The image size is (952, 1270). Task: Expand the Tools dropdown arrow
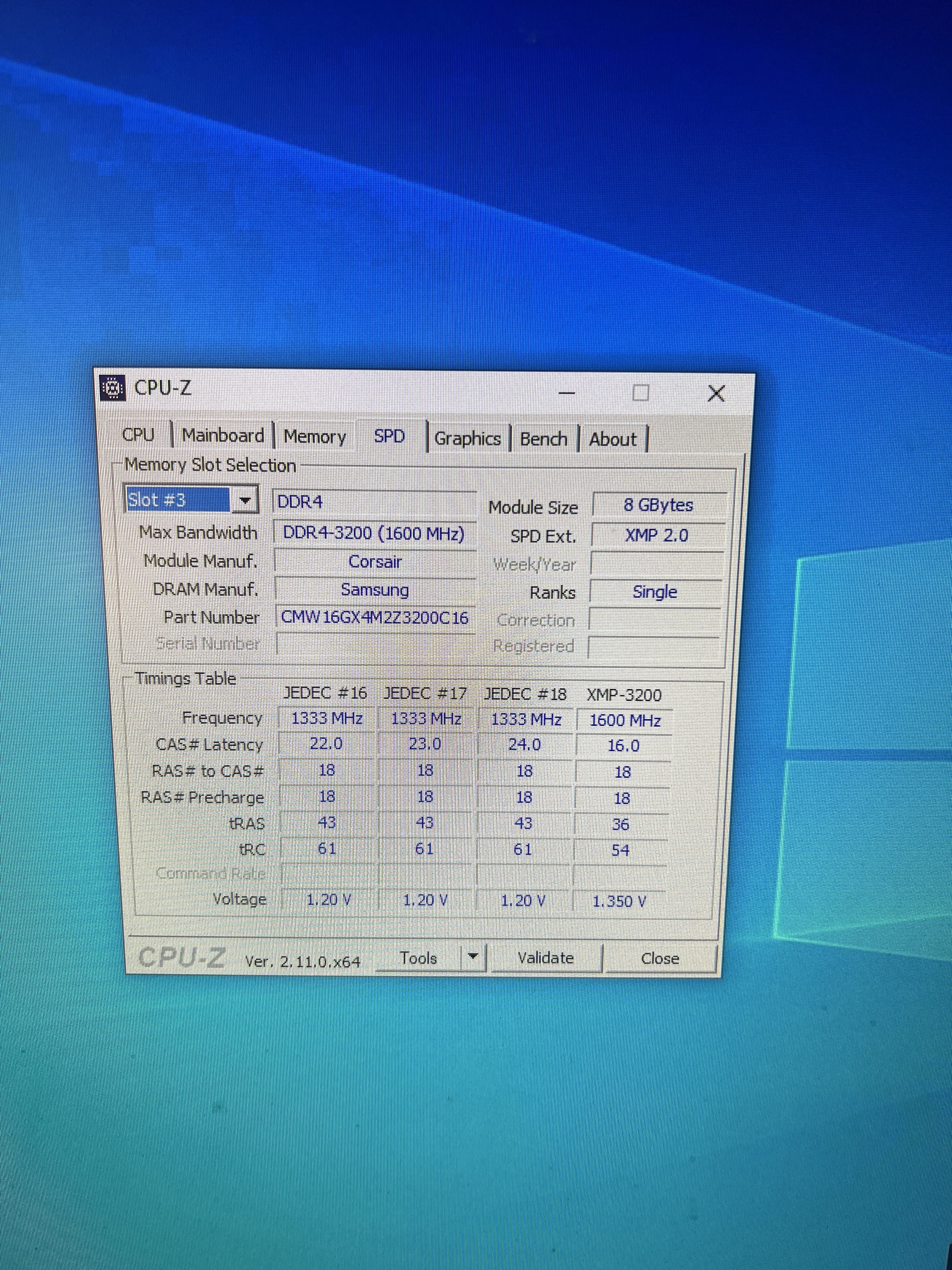[x=473, y=957]
